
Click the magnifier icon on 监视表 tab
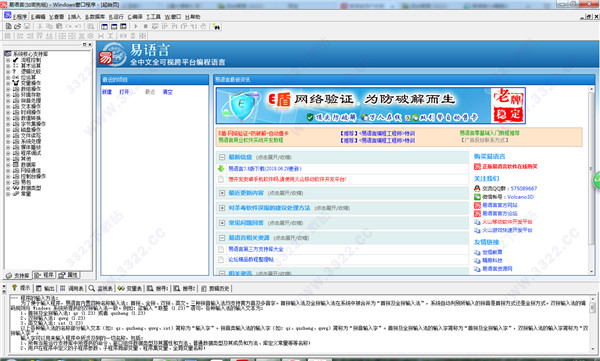point(92,288)
